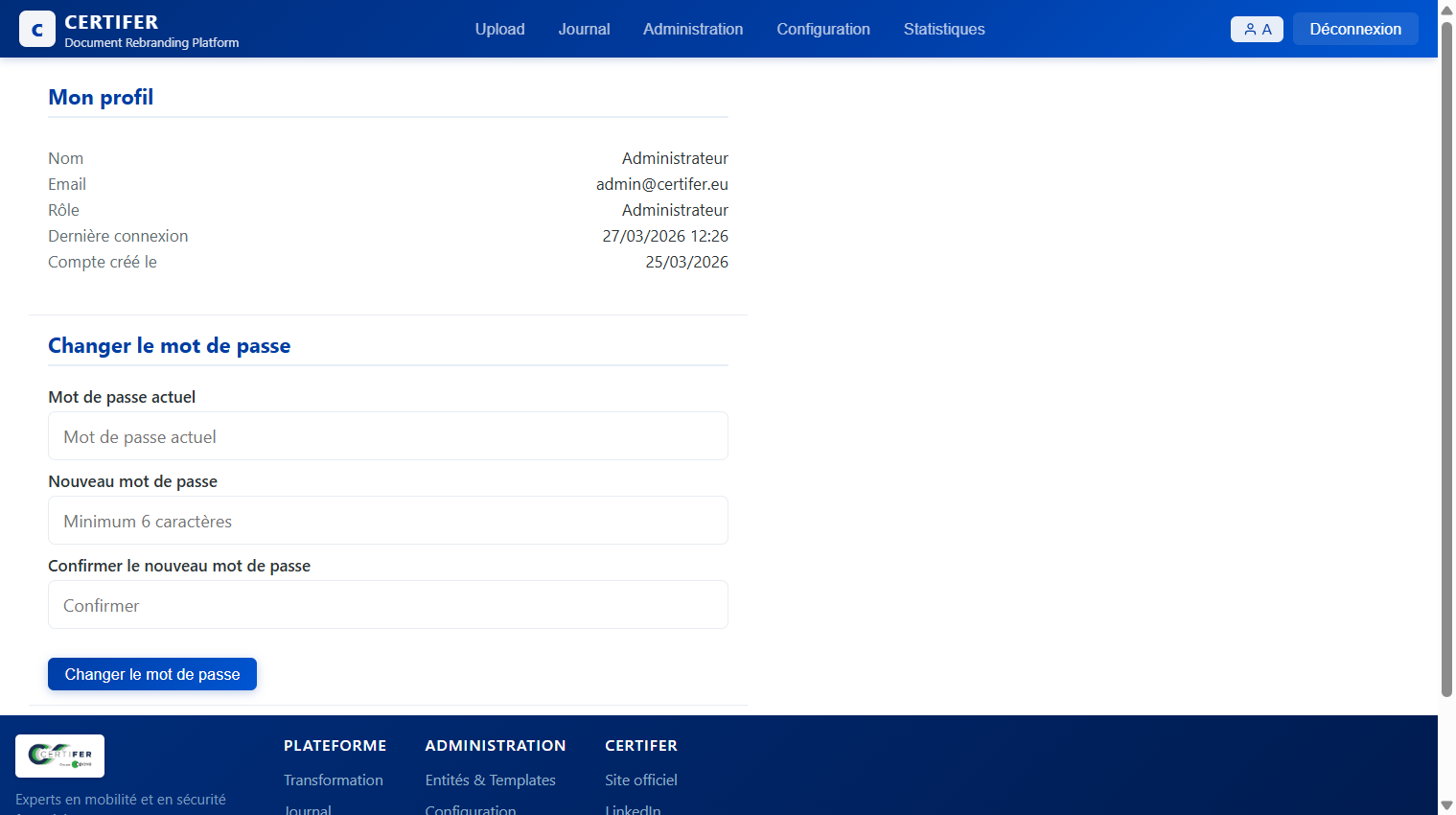Visit the "Site officiel" CERTIFER link
The image size is (1456, 815).
pos(640,780)
